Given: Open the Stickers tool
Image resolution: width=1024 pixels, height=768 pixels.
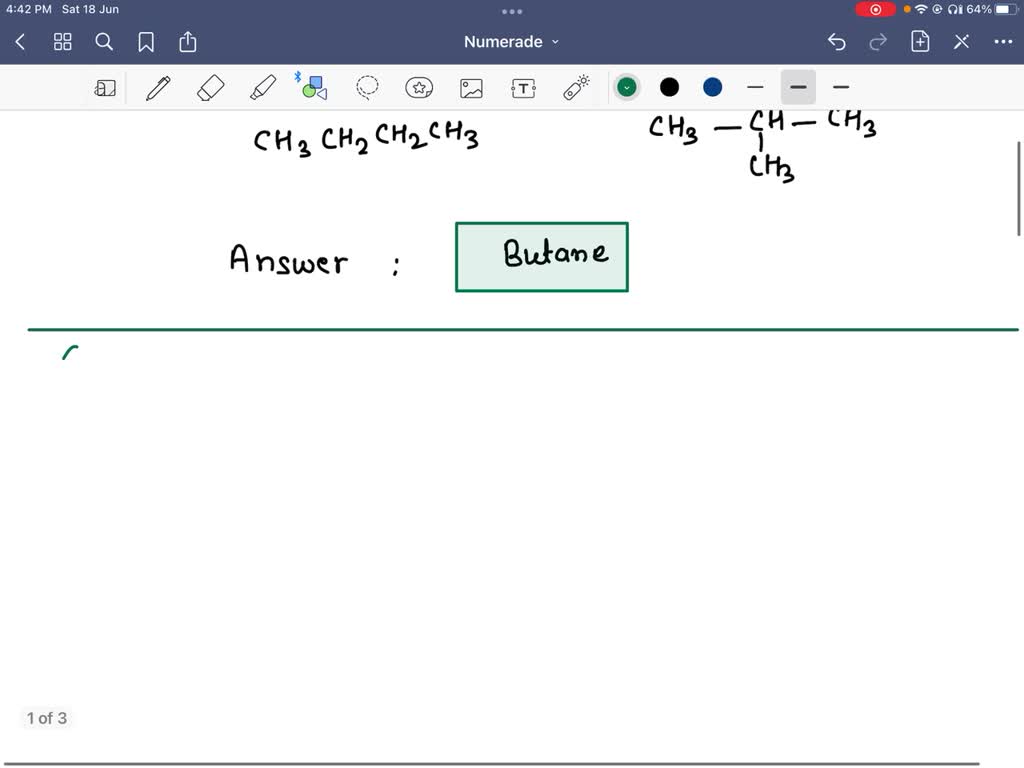Looking at the screenshot, I should pos(419,87).
